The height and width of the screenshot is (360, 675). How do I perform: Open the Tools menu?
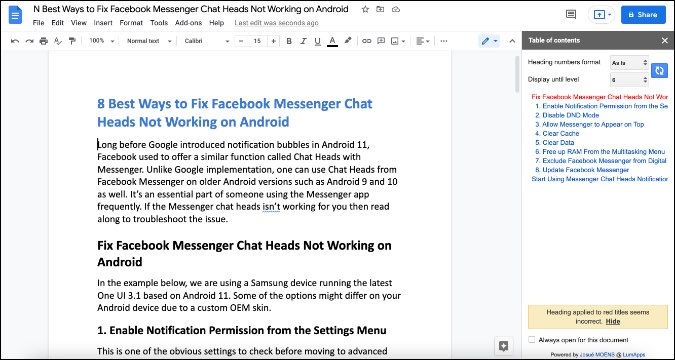coord(159,23)
